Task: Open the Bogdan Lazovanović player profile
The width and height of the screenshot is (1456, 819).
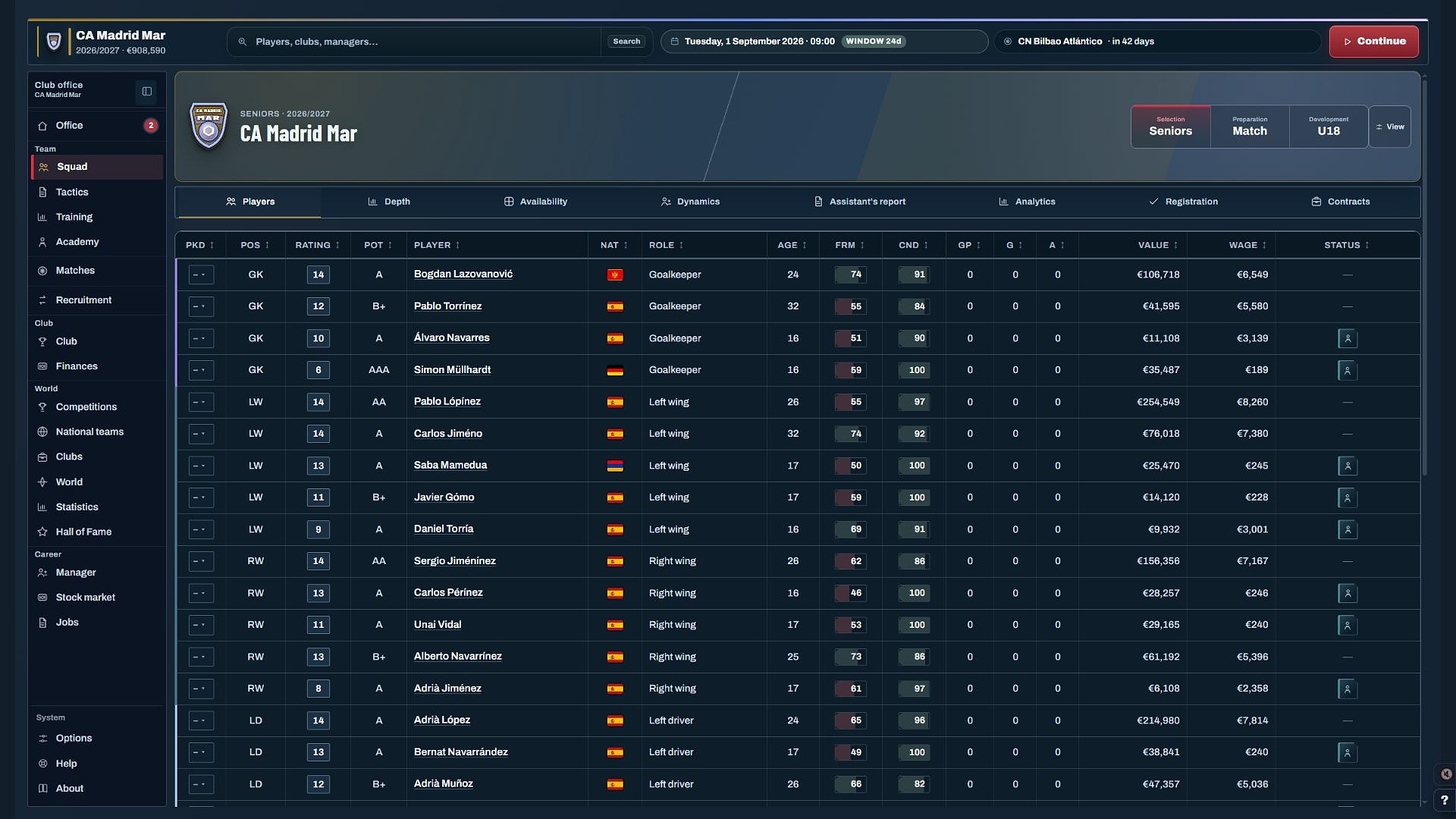Action: tap(463, 275)
